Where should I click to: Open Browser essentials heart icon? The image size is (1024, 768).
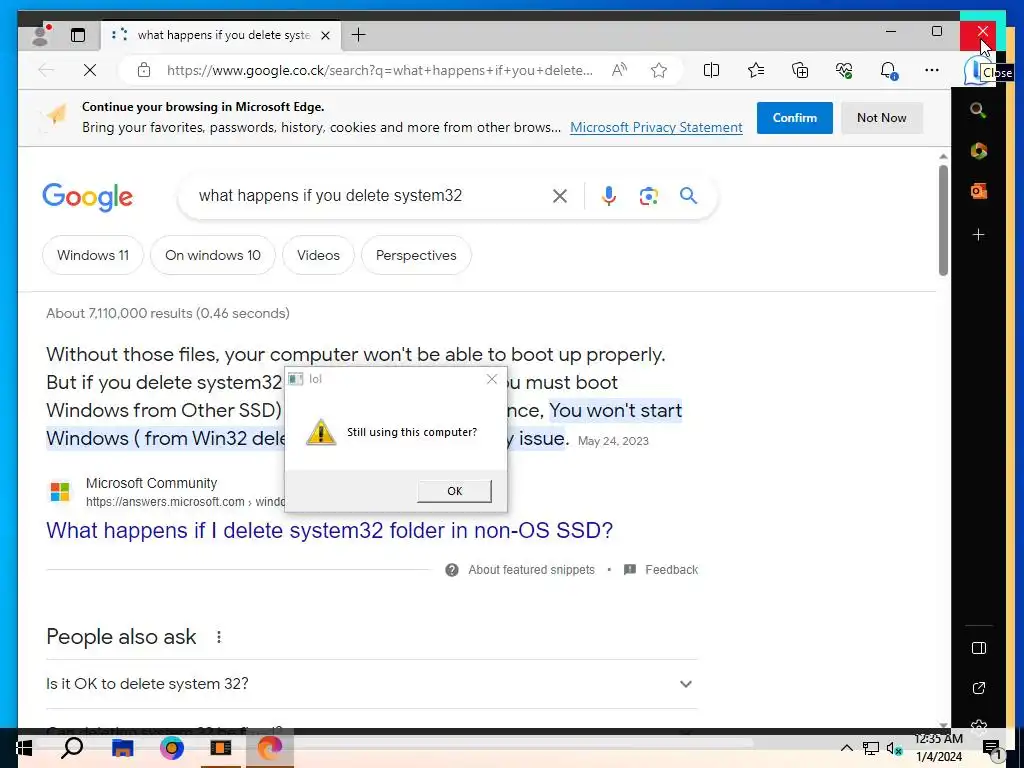click(x=844, y=70)
